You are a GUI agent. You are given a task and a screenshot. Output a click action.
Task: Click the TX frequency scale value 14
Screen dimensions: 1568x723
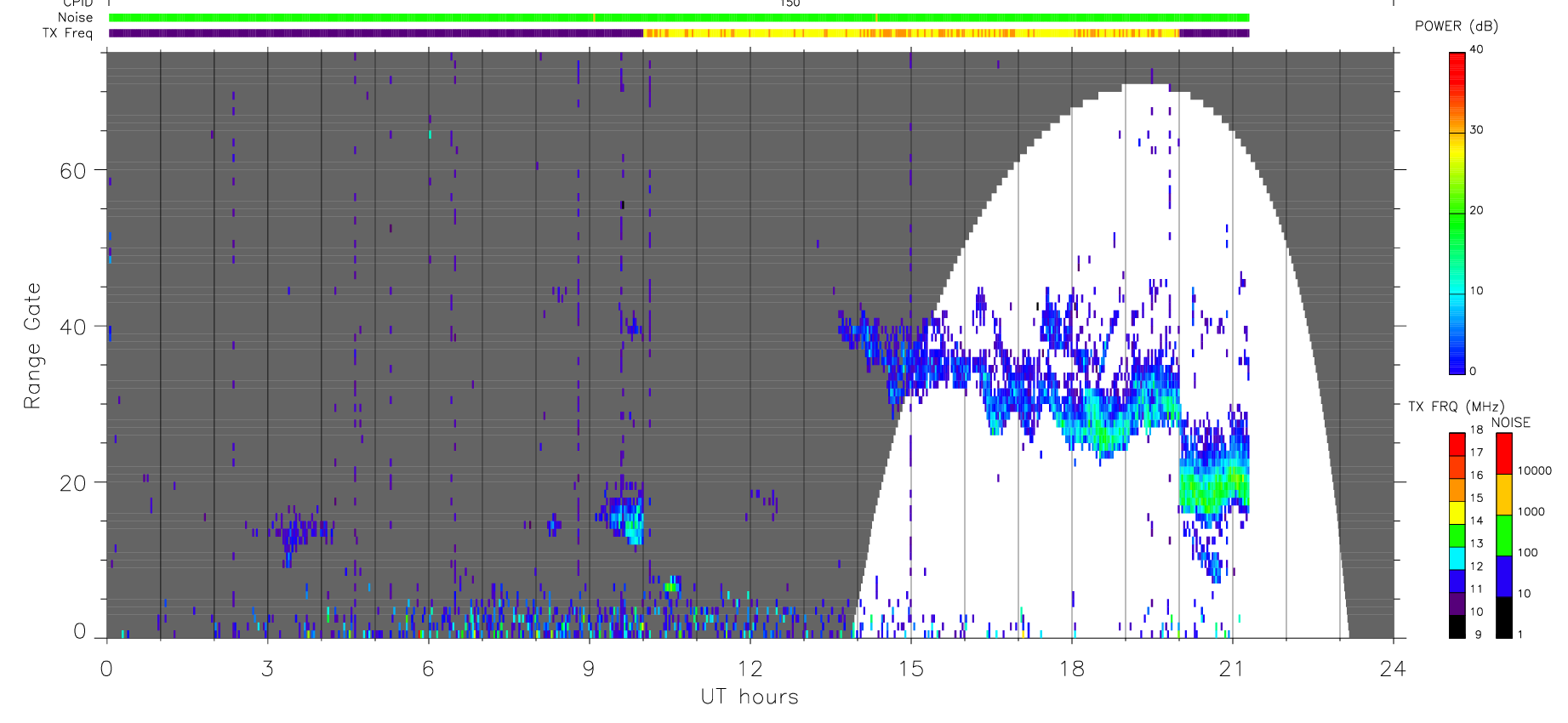[1476, 521]
